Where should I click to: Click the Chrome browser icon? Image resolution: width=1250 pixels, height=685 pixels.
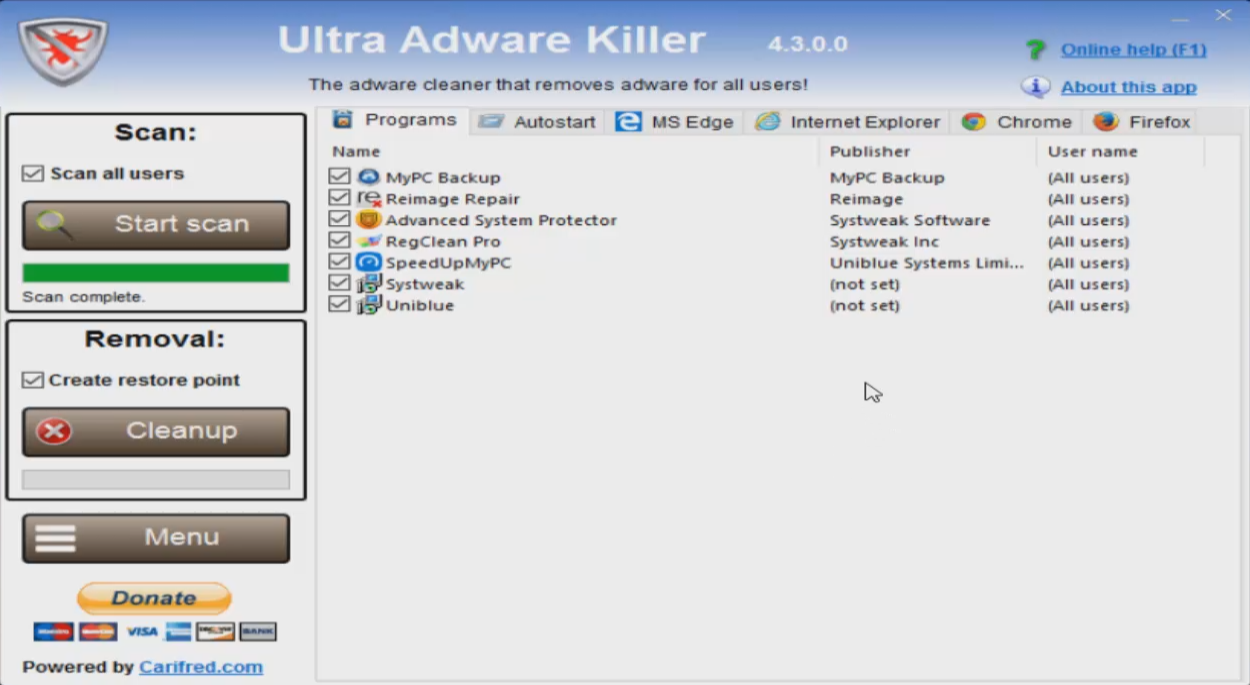tap(973, 122)
